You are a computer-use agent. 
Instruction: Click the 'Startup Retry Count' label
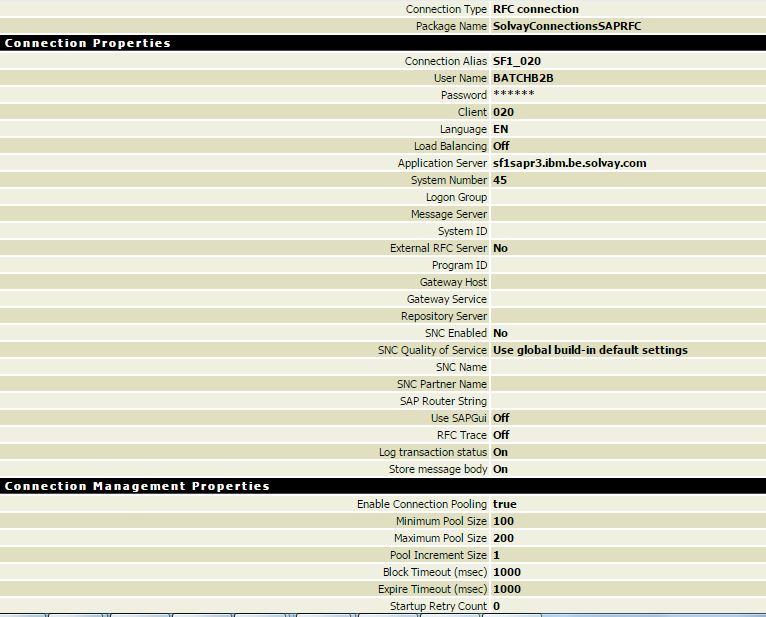438,606
